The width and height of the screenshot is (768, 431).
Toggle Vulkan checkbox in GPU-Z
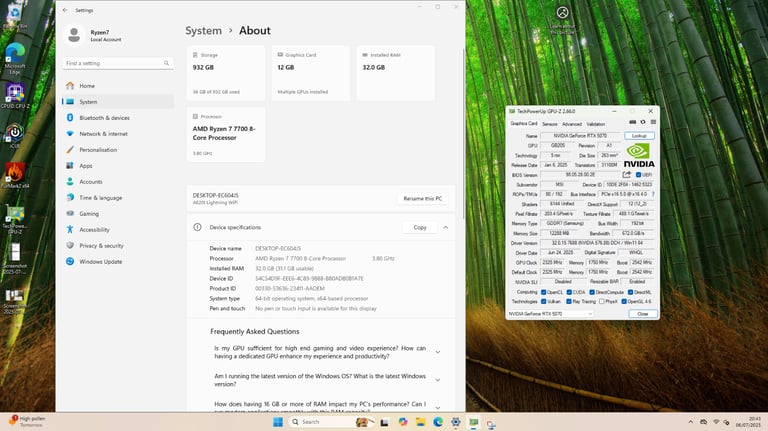click(x=543, y=302)
